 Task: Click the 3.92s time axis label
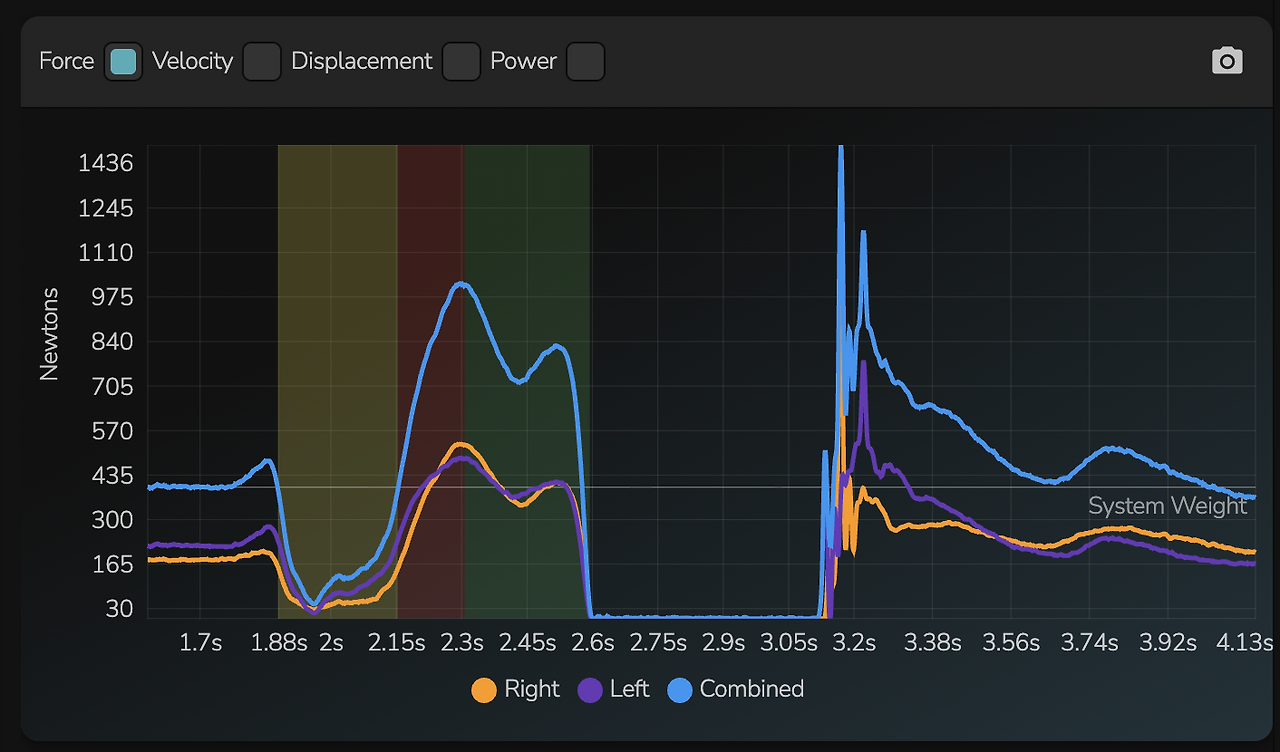pyautogui.click(x=1167, y=642)
